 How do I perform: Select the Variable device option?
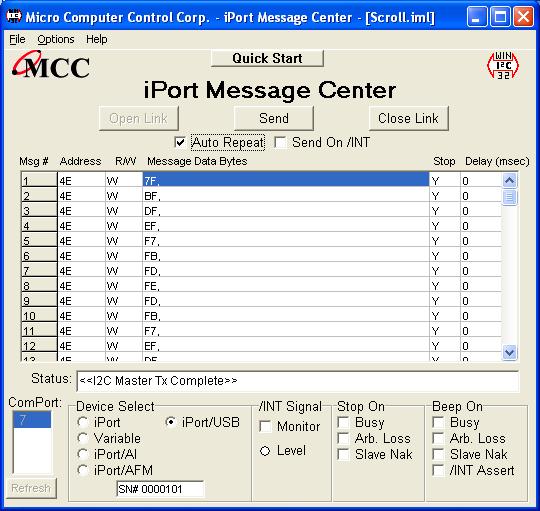[x=83, y=438]
